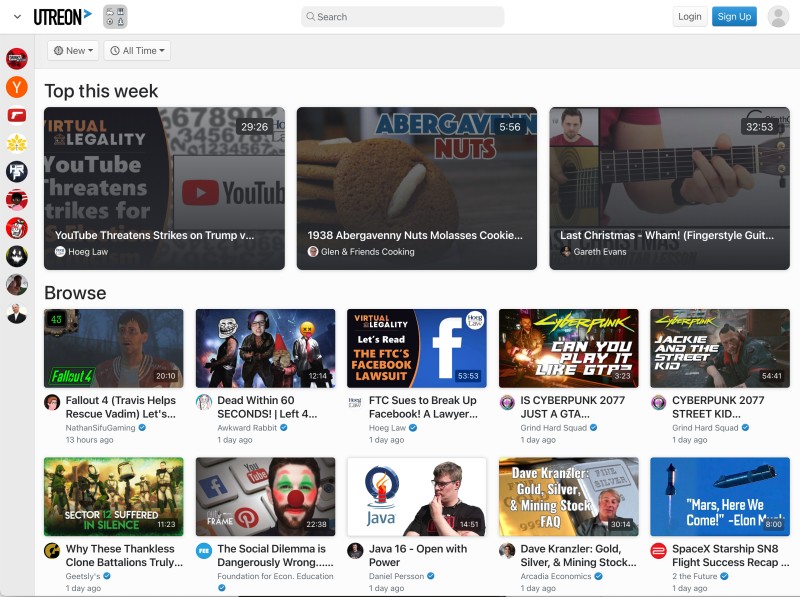This screenshot has width=800, height=597.
Task: Click NathanSifuGaming avatar beside Fallout 4 title
Action: pos(52,402)
